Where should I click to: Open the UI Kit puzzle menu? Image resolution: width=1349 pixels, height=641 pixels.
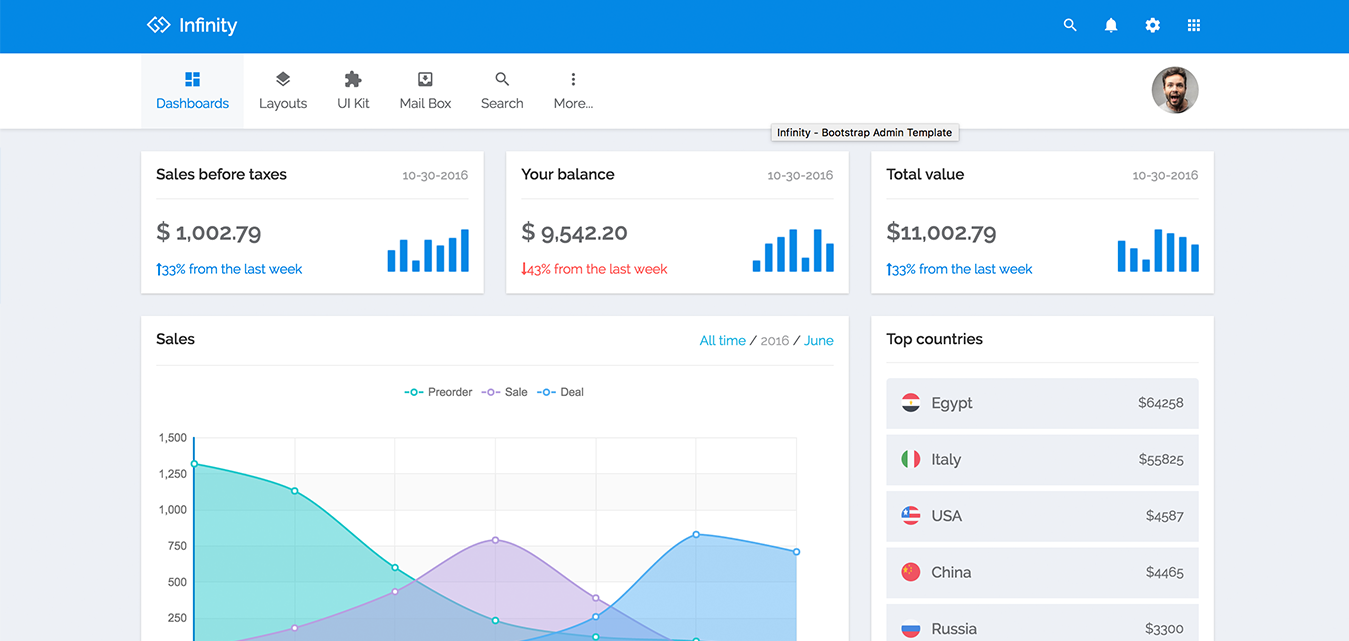click(353, 91)
